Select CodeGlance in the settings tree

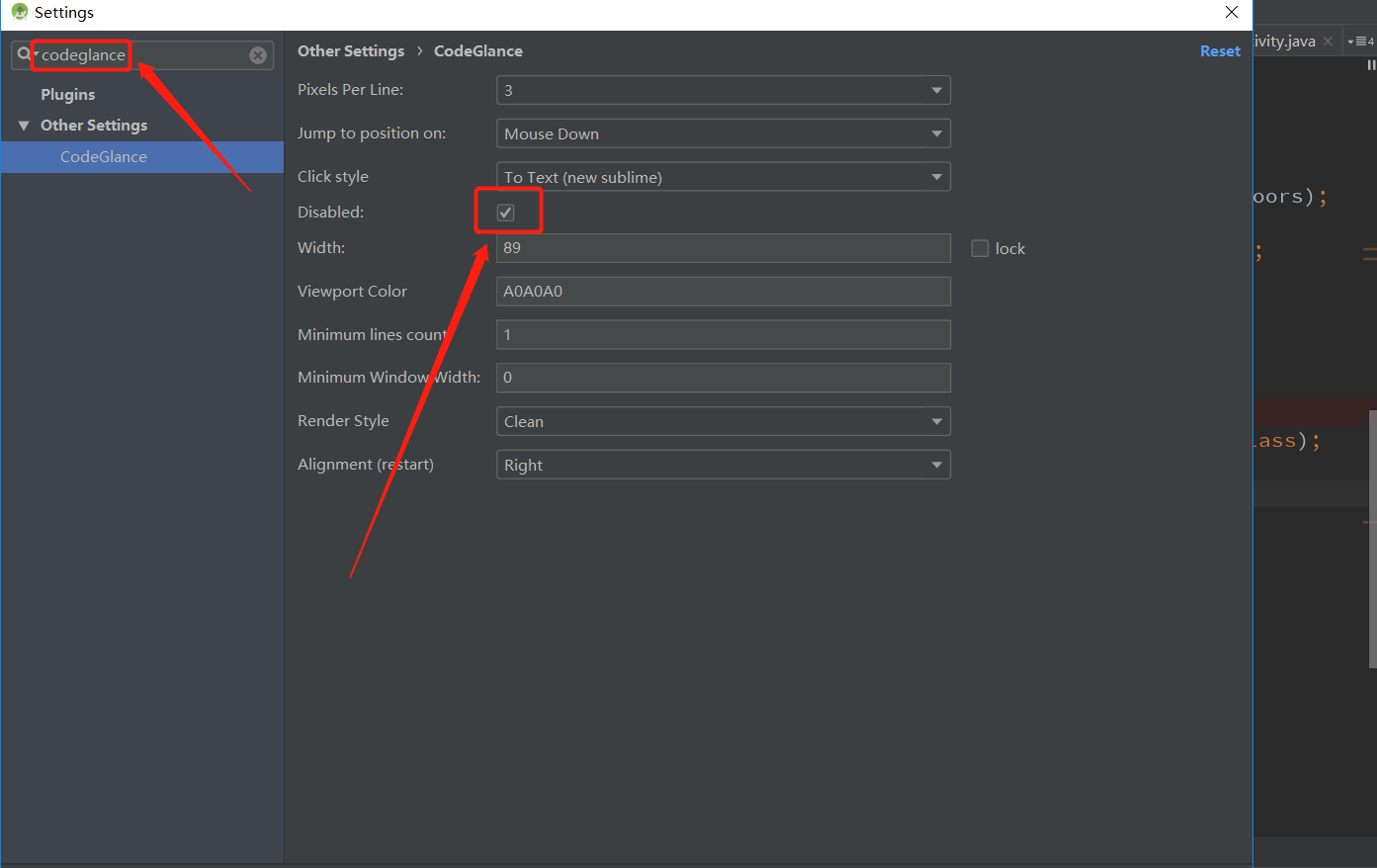click(103, 156)
